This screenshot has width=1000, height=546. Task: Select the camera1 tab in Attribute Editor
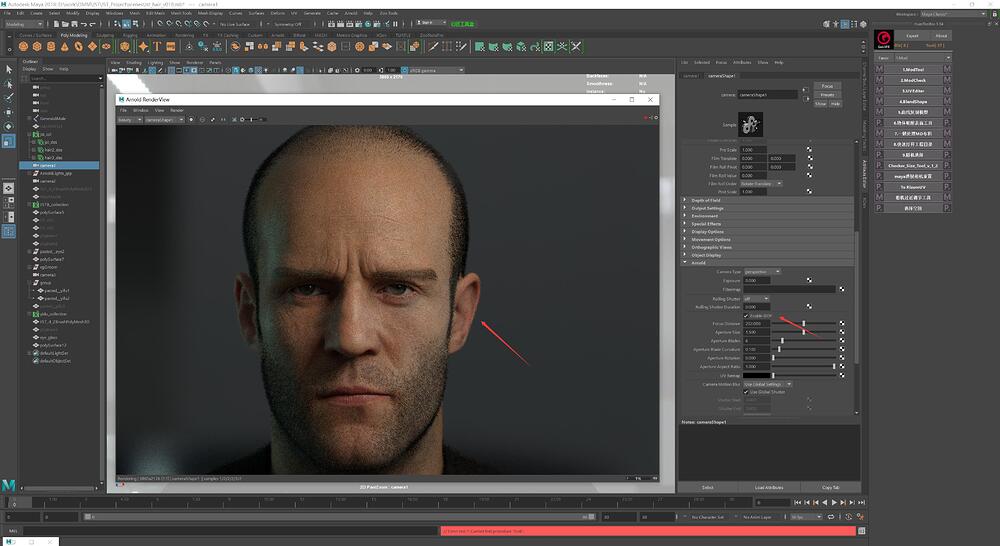[x=691, y=75]
